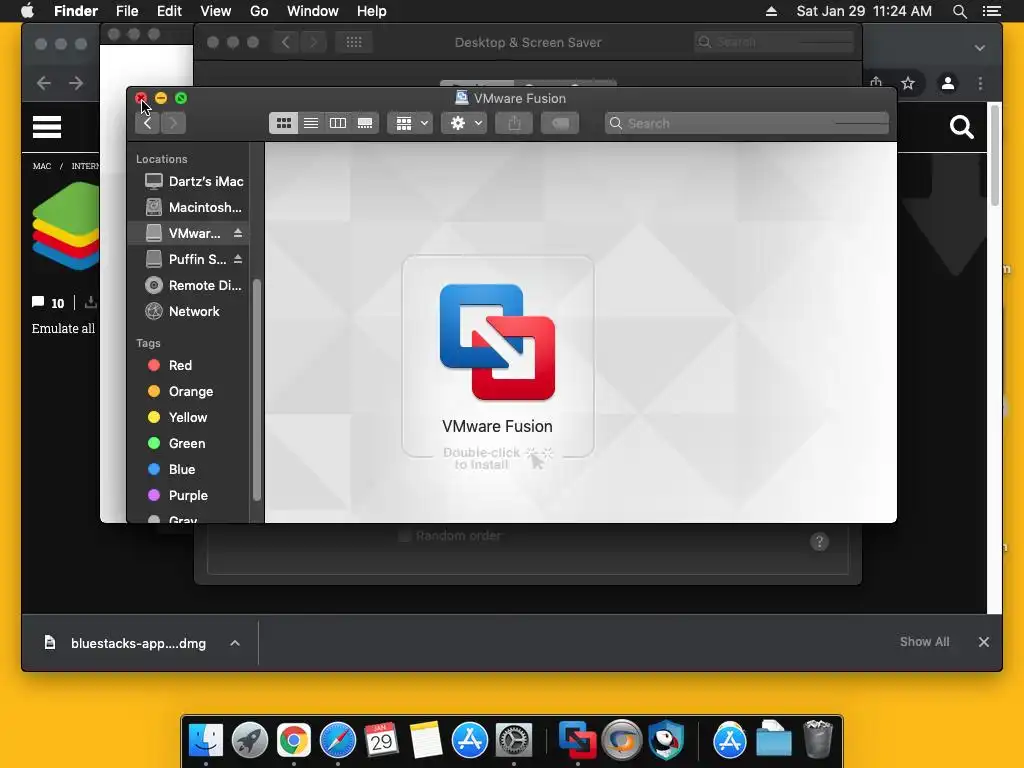Click the Edit Tags toolbar button
1024x768 pixels.
(x=560, y=123)
